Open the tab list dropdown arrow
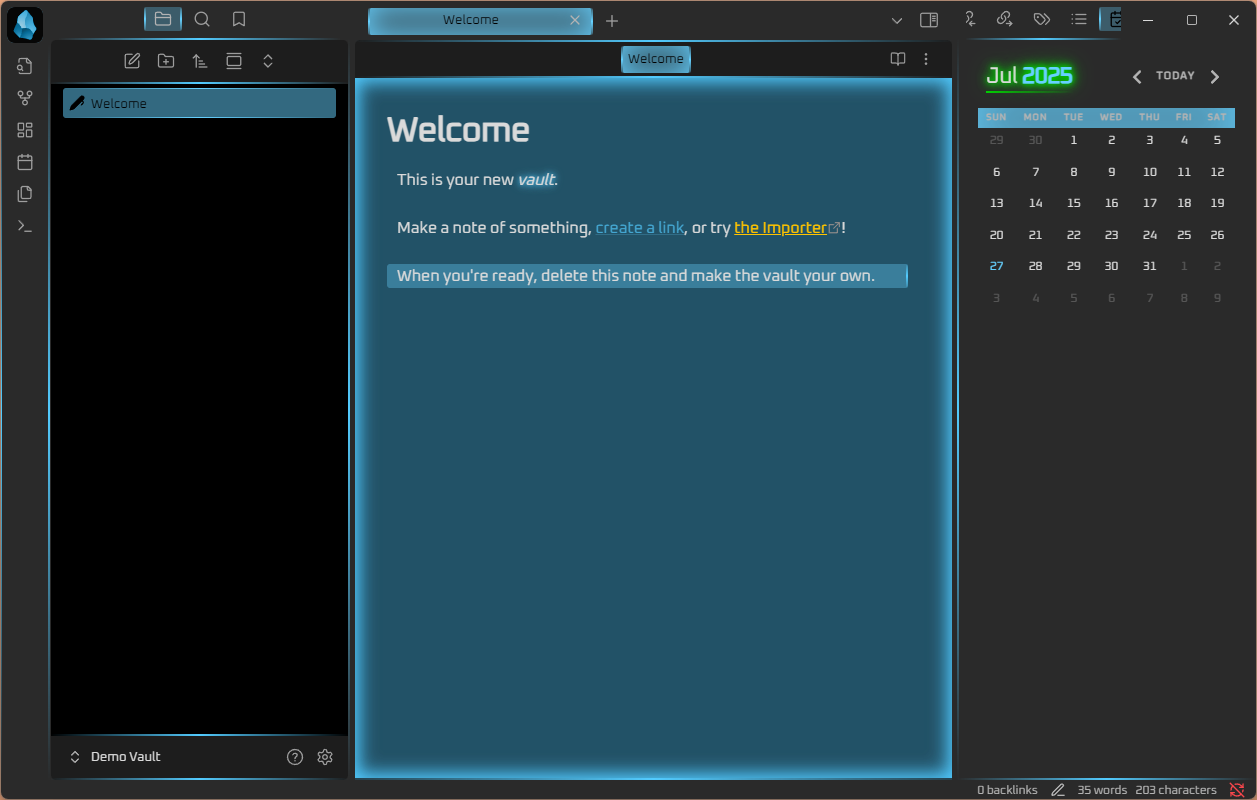Screen dimensions: 1257x800 (x=897, y=20)
